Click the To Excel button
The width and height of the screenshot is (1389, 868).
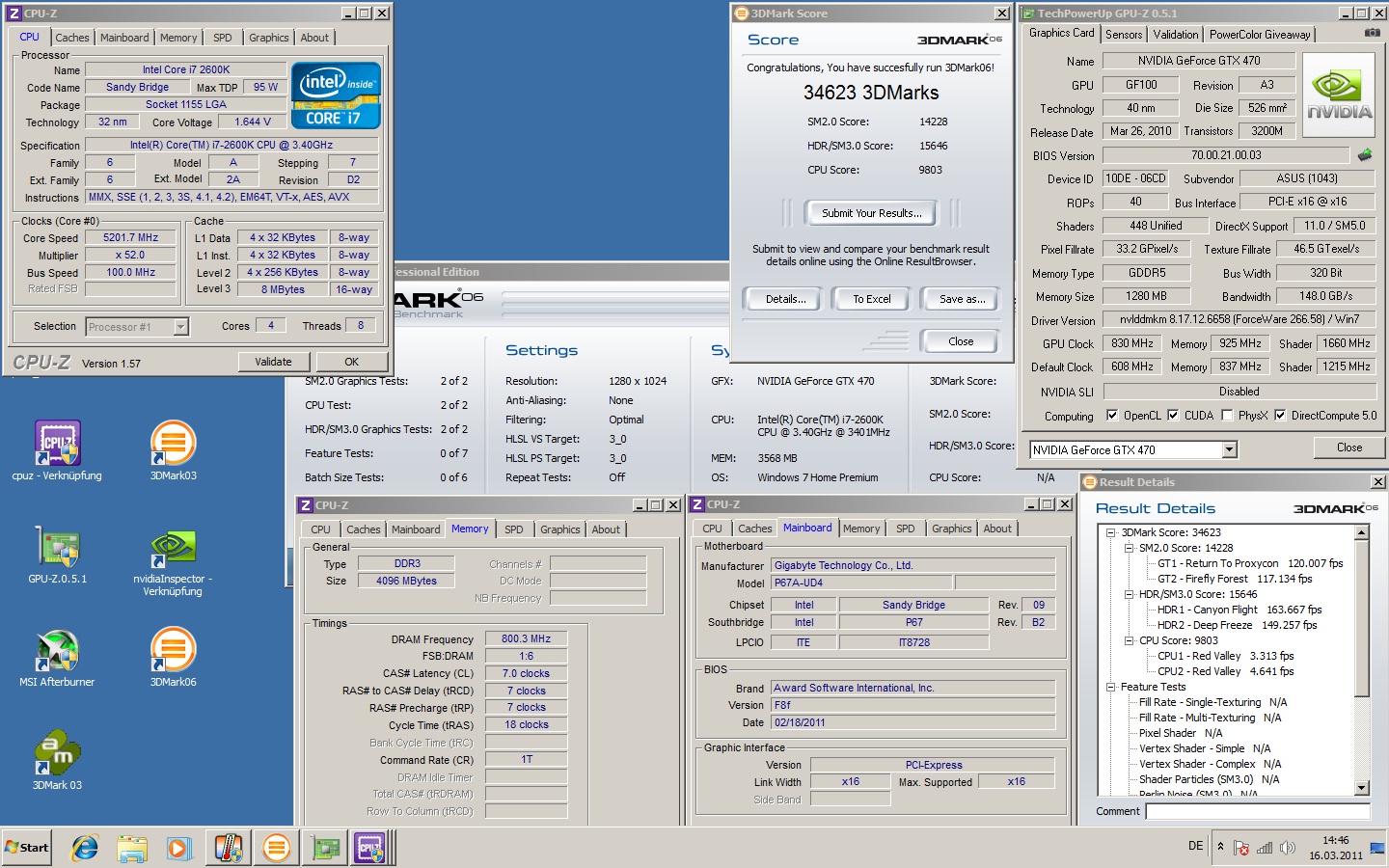point(872,299)
